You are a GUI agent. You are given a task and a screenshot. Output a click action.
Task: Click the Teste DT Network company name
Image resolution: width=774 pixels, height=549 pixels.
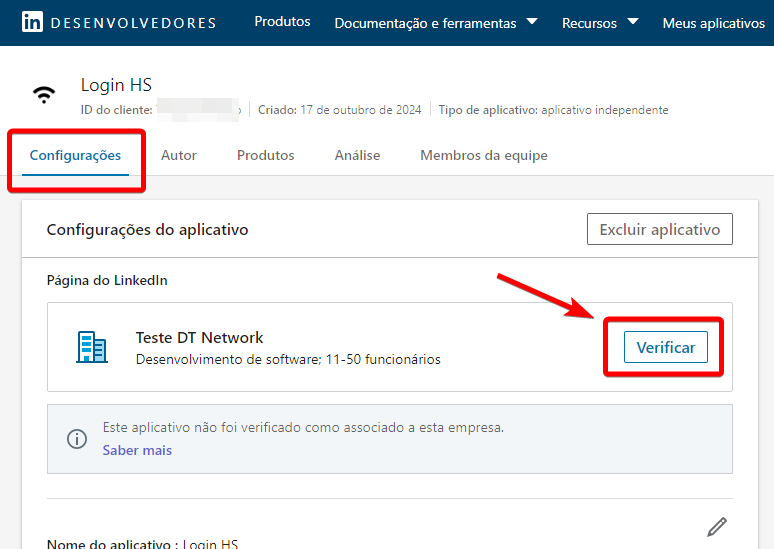pos(199,338)
